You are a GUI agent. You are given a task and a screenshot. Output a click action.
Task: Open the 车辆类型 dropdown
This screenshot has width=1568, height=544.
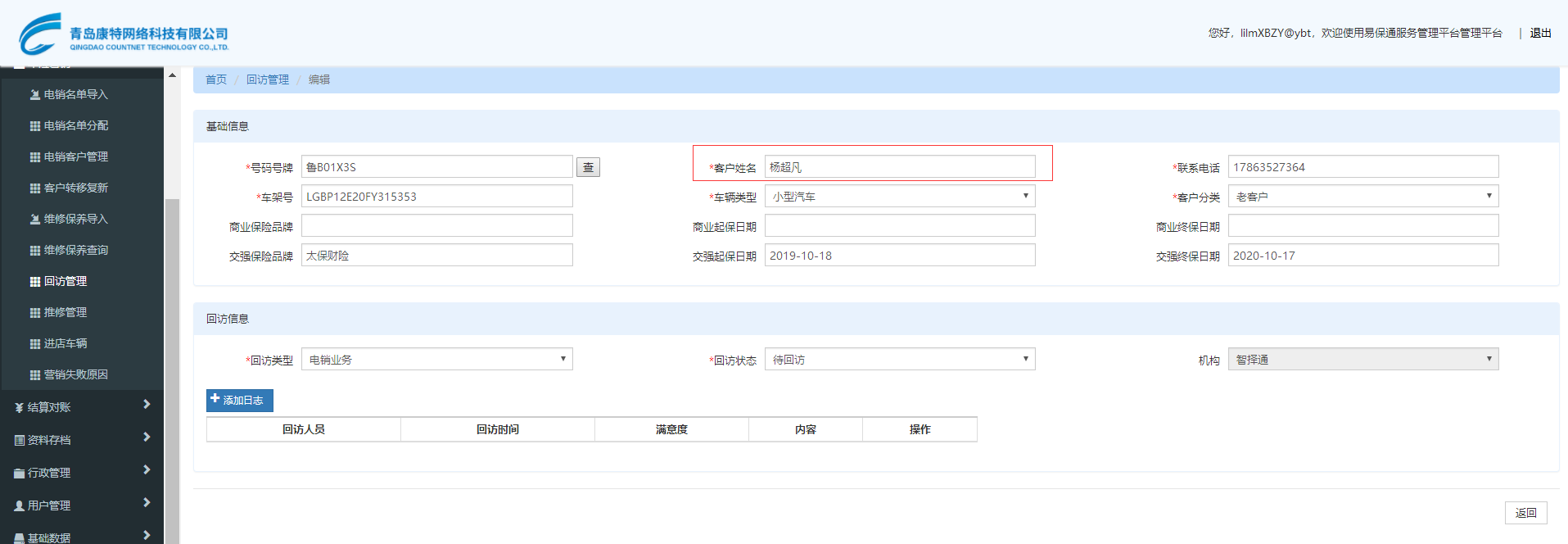point(900,196)
